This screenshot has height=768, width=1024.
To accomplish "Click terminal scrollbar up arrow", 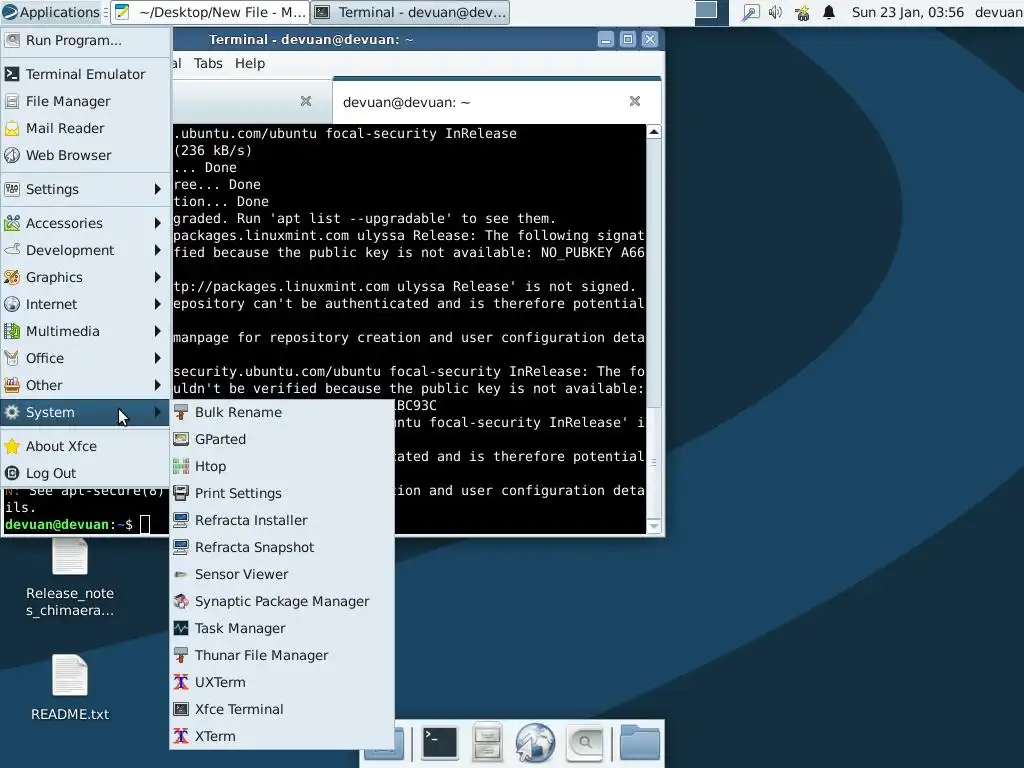I will (x=654, y=132).
